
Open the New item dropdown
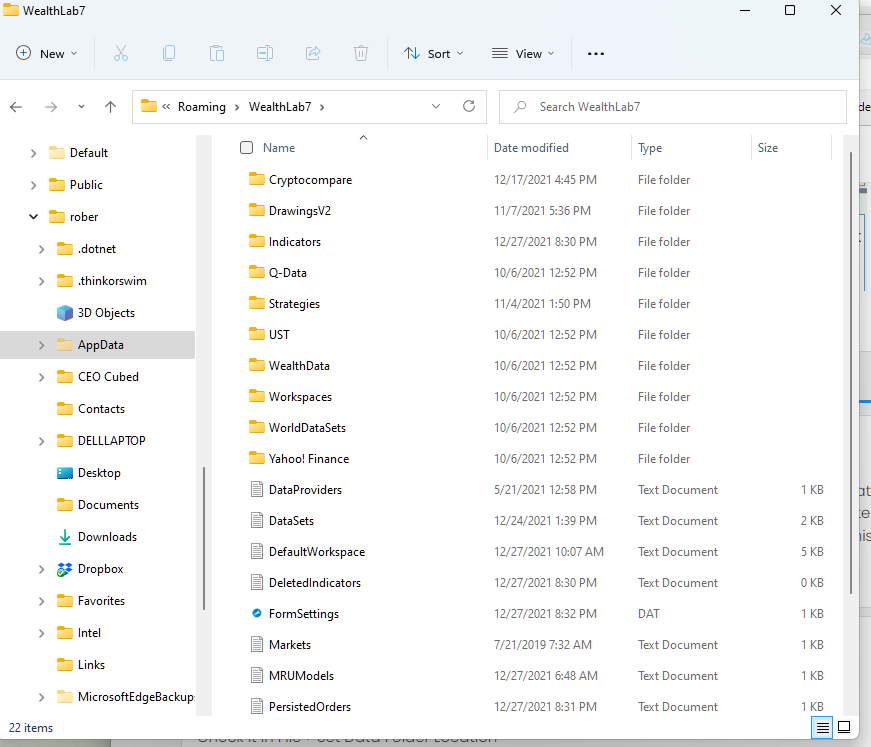pos(47,53)
